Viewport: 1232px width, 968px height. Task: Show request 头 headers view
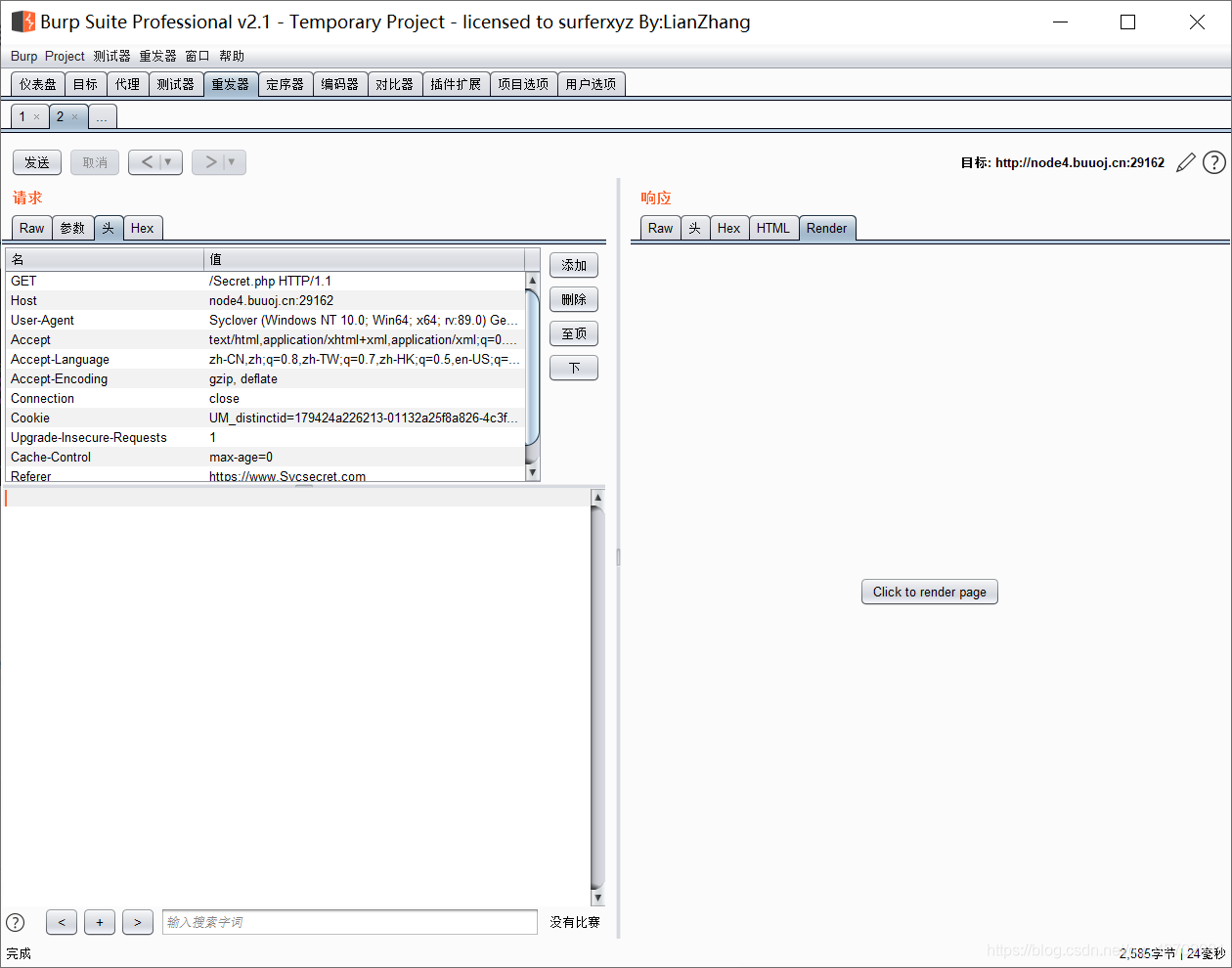(109, 228)
